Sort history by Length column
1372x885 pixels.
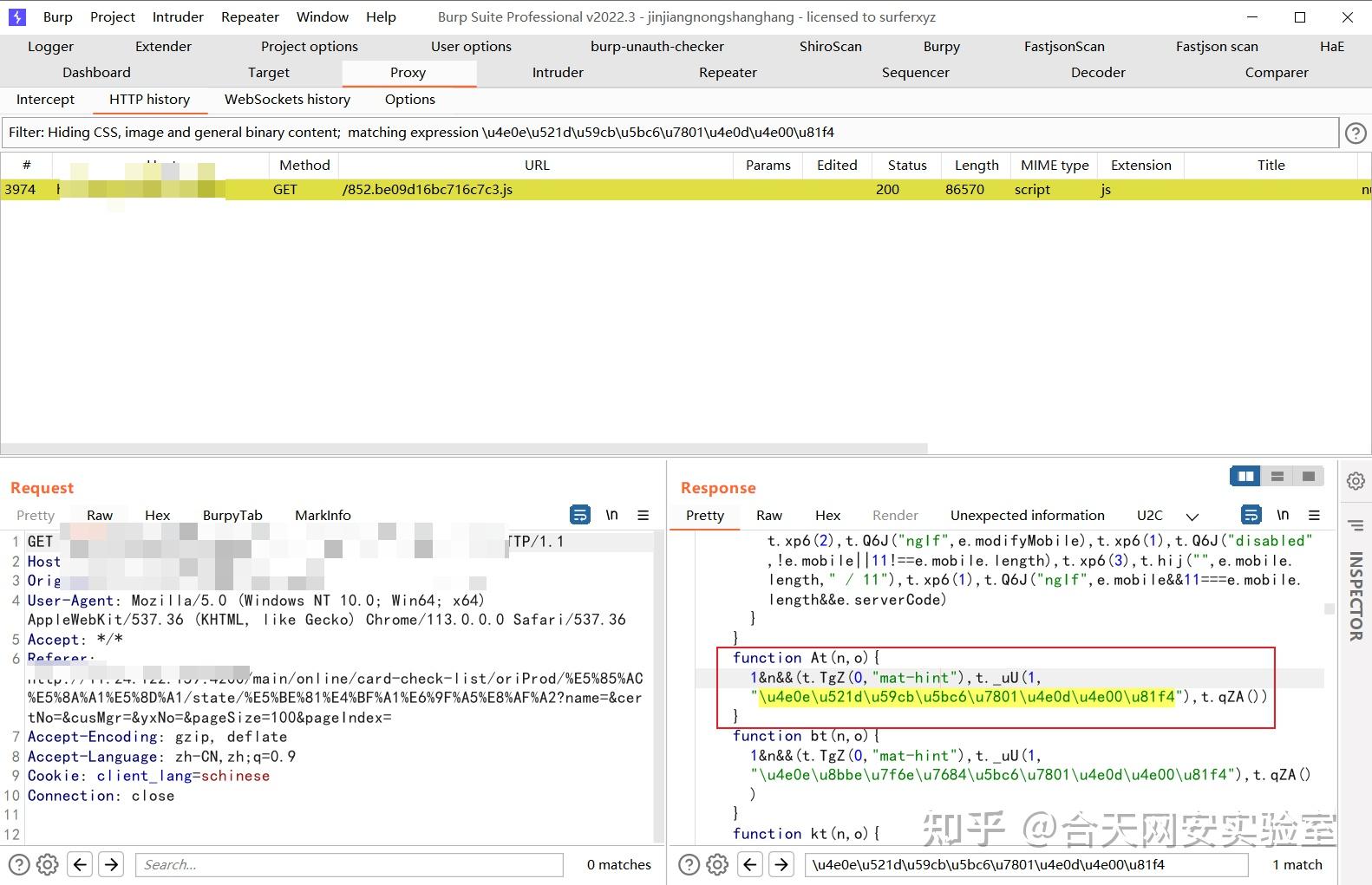(977, 165)
